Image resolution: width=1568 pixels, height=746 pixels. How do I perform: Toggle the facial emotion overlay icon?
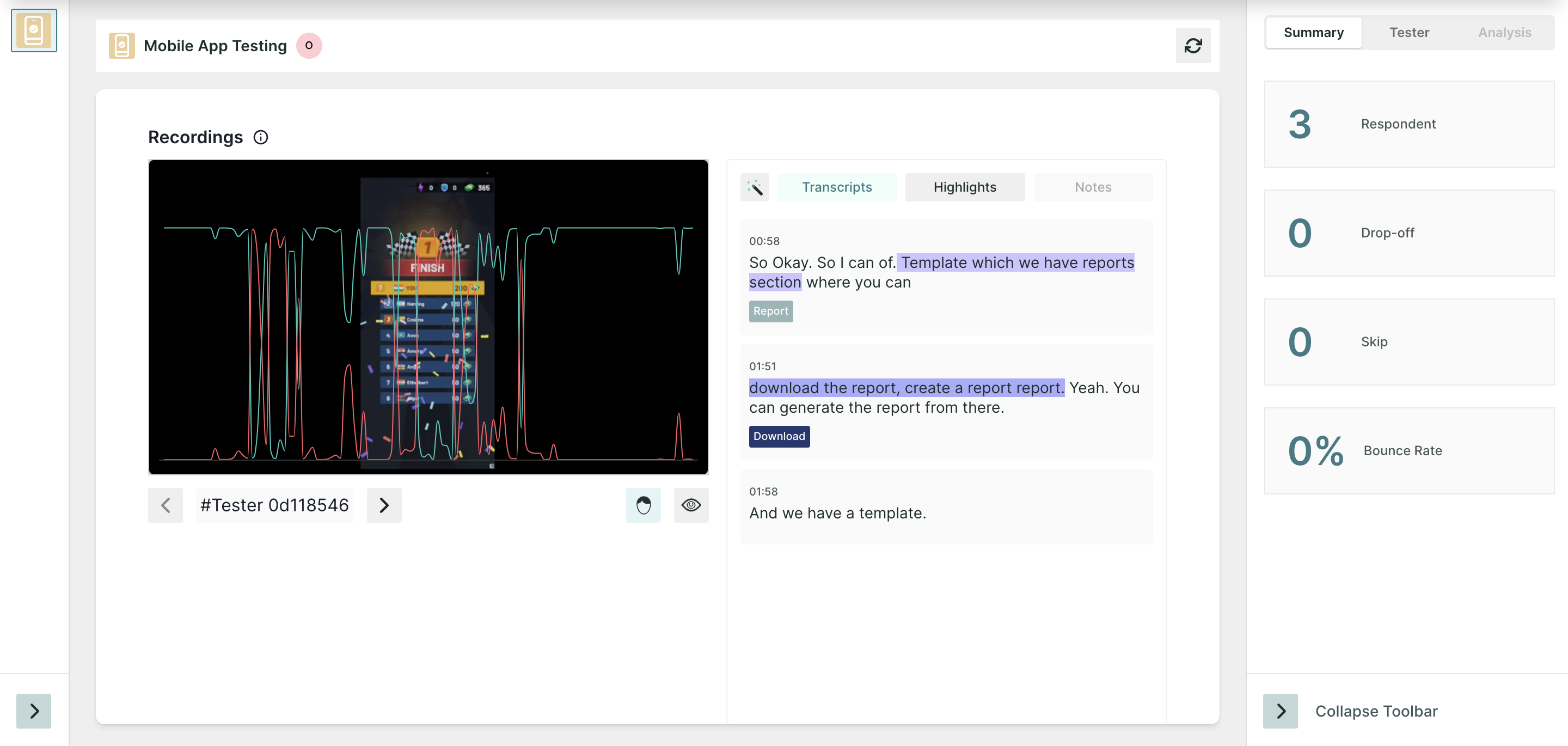point(644,505)
